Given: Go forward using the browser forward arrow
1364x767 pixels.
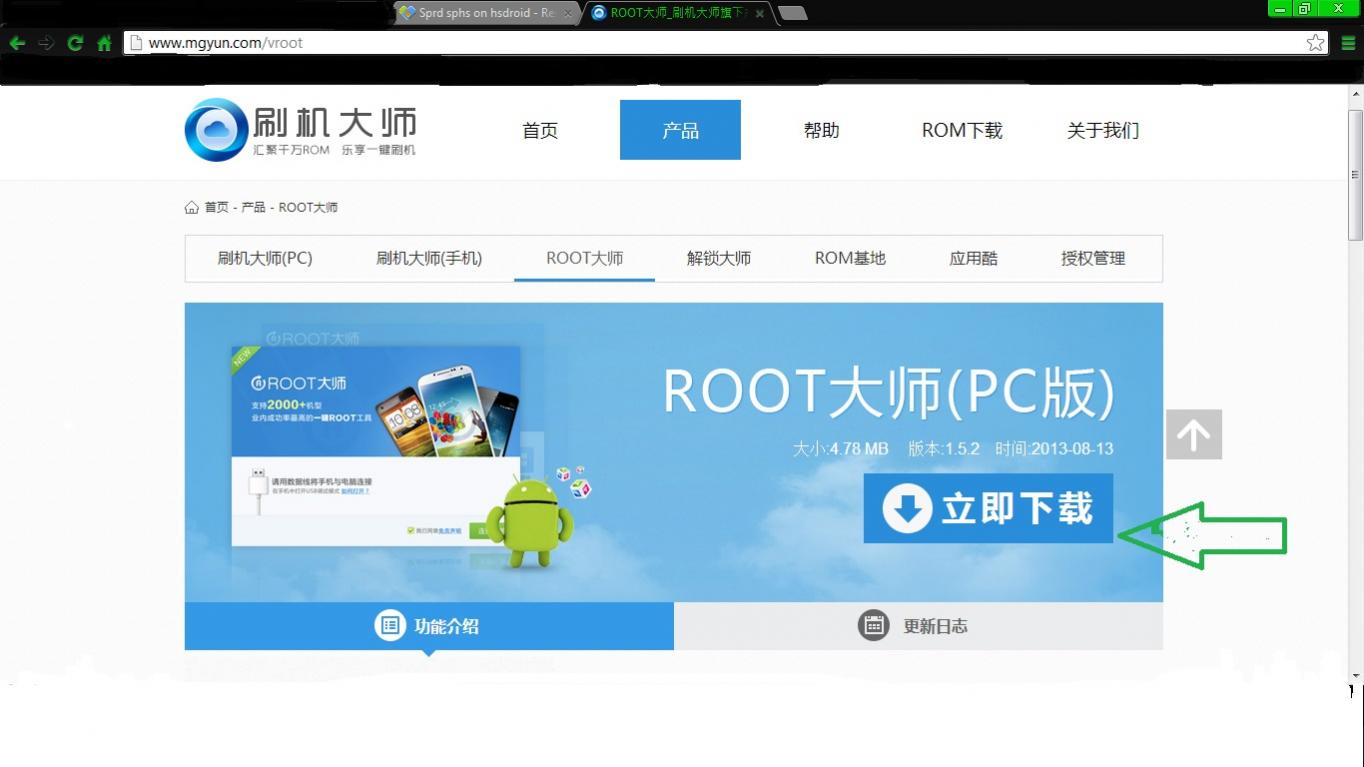Looking at the screenshot, I should tap(46, 43).
